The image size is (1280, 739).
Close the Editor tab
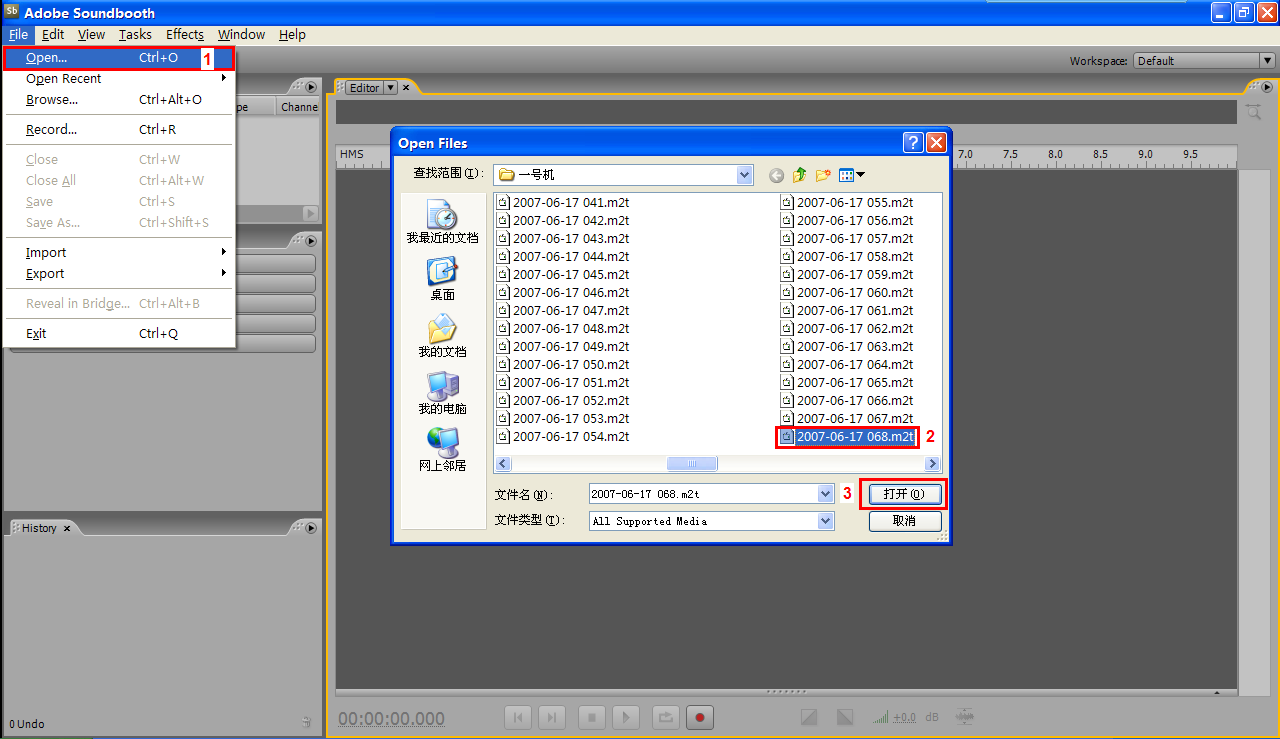(x=406, y=88)
